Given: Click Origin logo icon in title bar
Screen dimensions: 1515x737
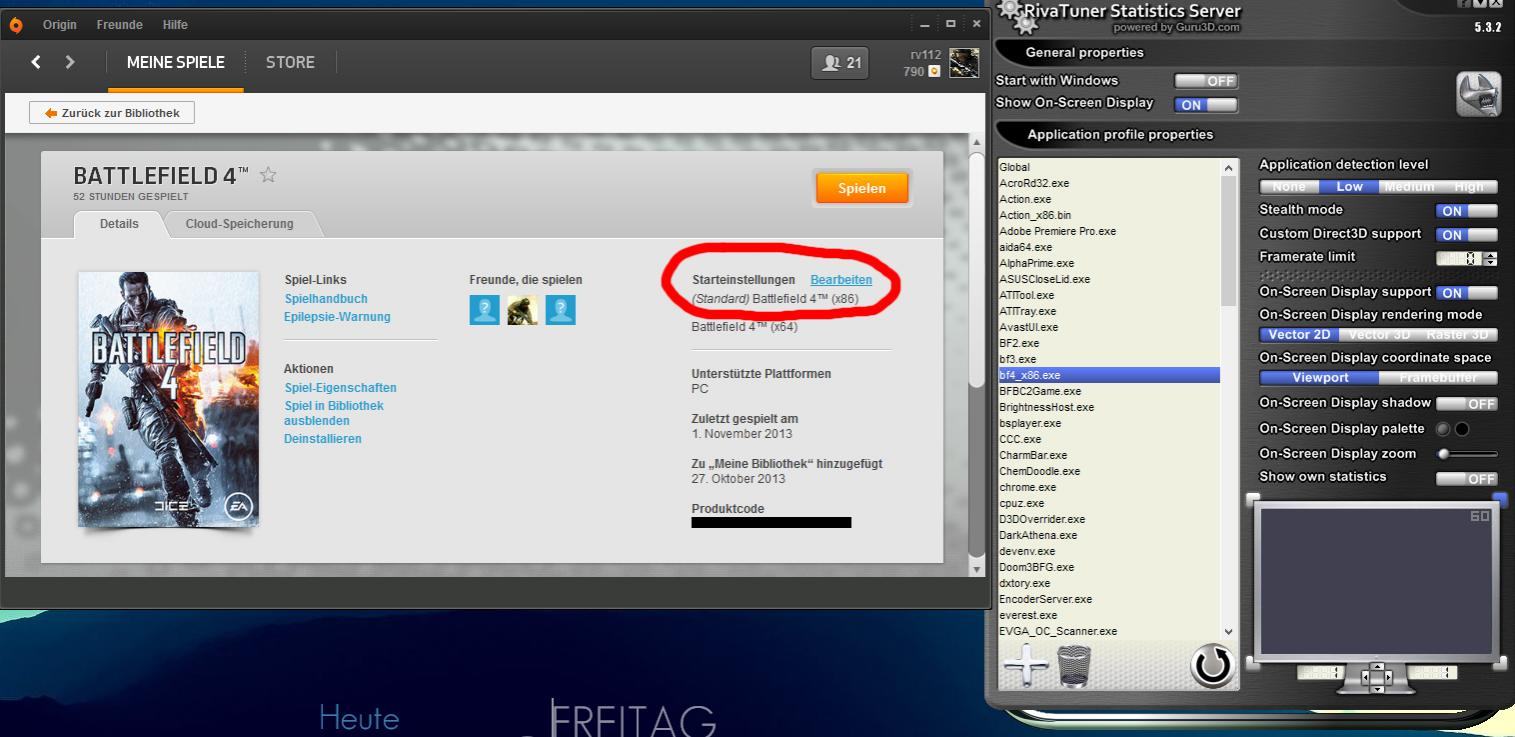Looking at the screenshot, I should (x=15, y=25).
